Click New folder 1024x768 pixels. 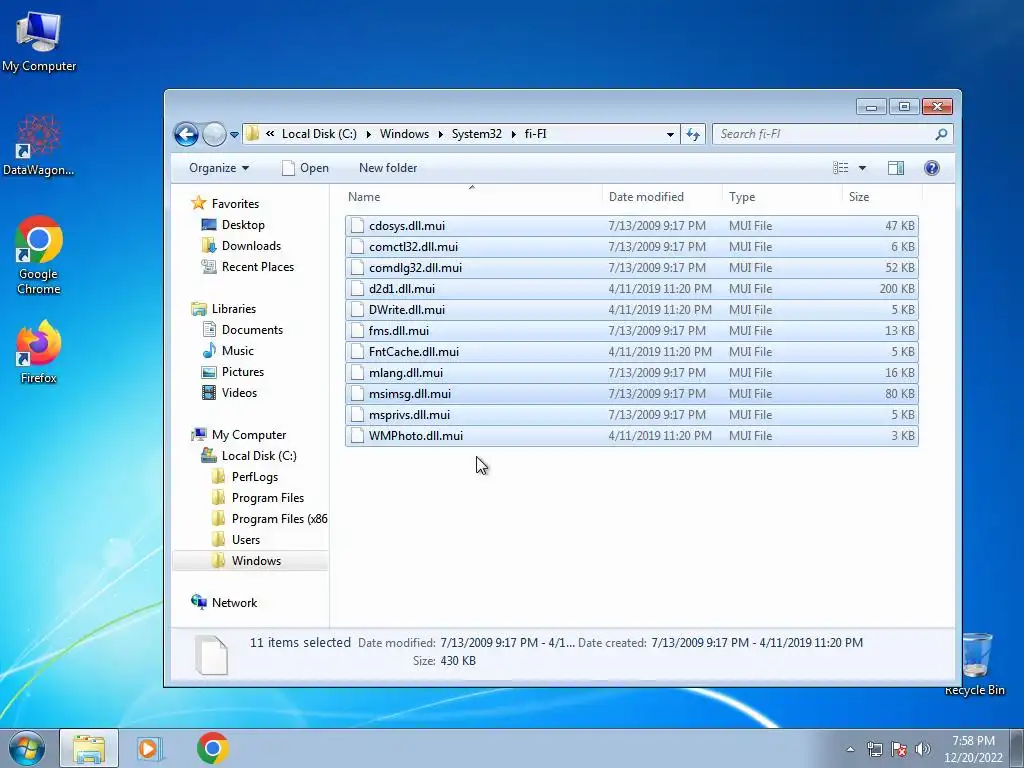tap(388, 168)
